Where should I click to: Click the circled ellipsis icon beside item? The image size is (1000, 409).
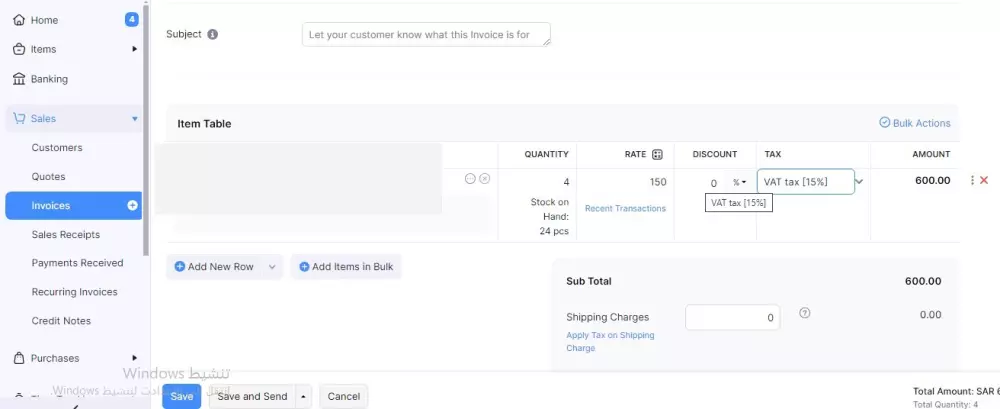[x=470, y=179]
